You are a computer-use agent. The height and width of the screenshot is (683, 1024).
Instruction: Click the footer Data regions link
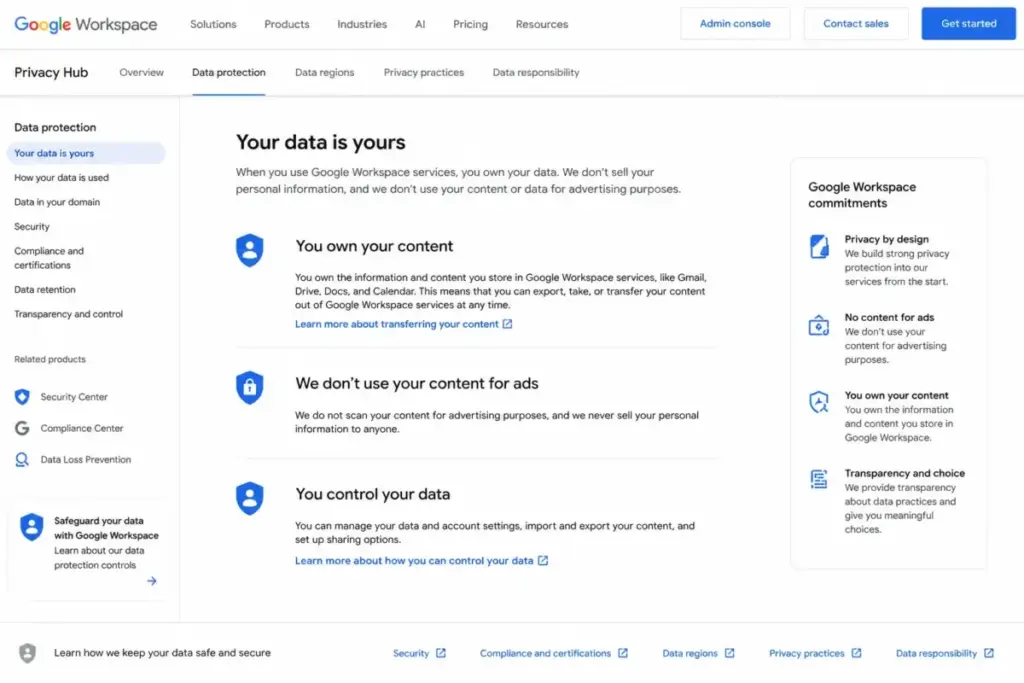coord(690,653)
